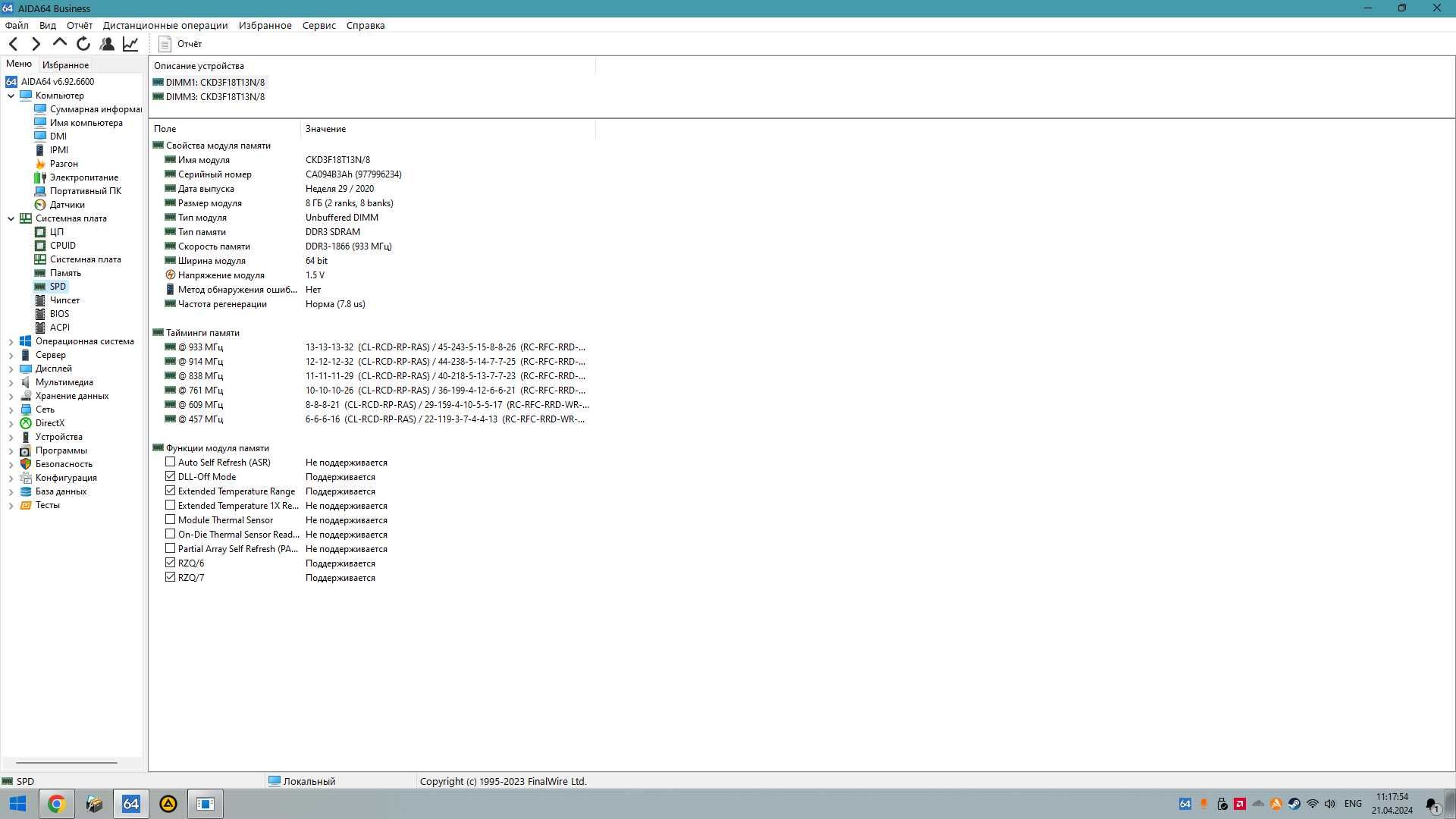The width and height of the screenshot is (1456, 819).
Task: Open the Память memory icon item
Action: [x=40, y=273]
